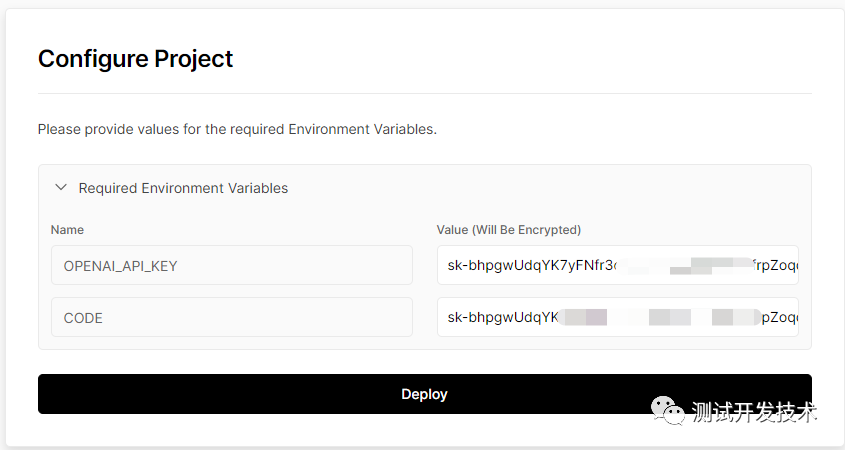This screenshot has width=845, height=450.
Task: Click the WeChat logo watermark icon
Action: tap(669, 411)
